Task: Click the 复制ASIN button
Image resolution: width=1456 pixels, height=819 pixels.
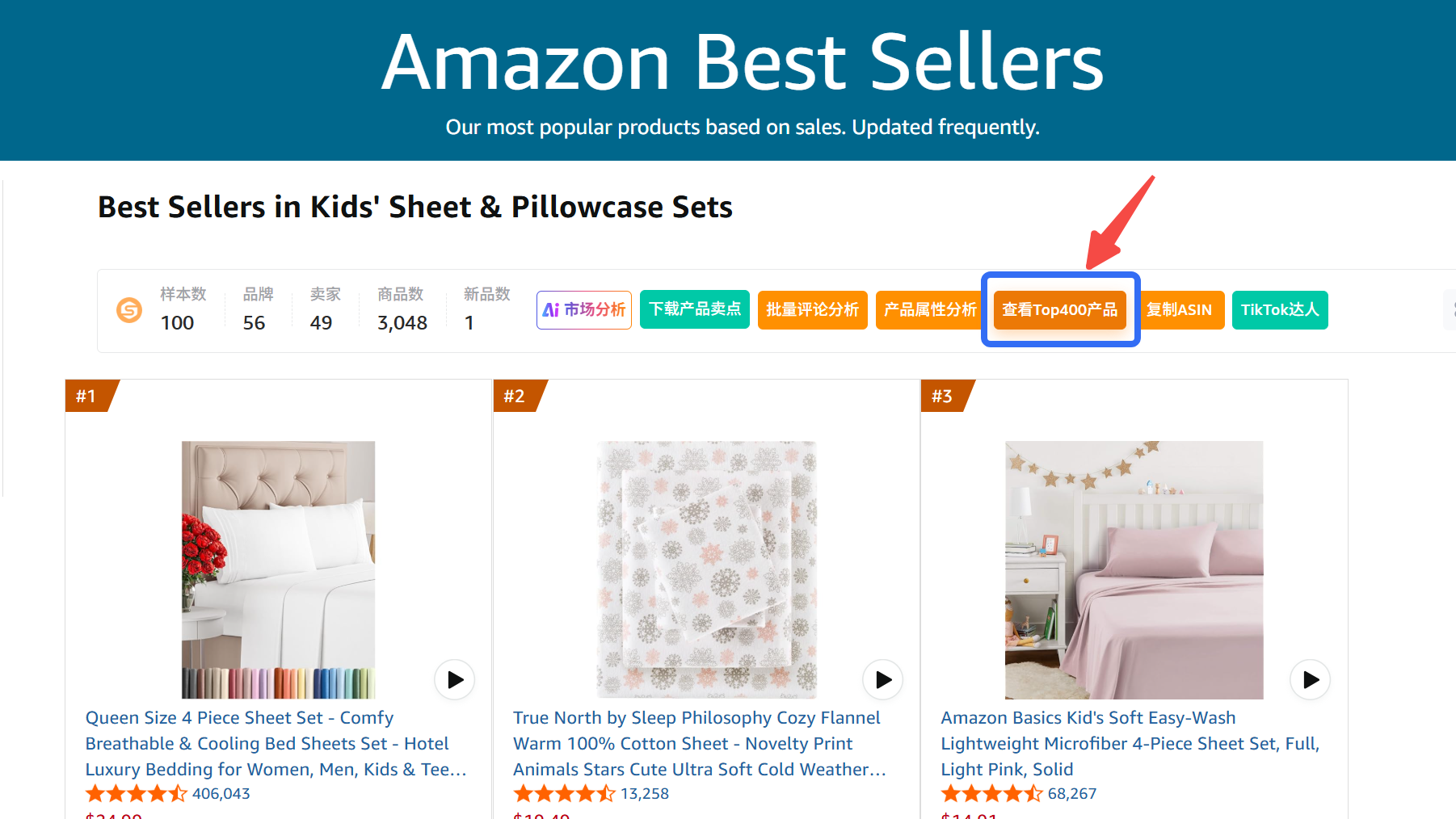Action: (x=1180, y=310)
